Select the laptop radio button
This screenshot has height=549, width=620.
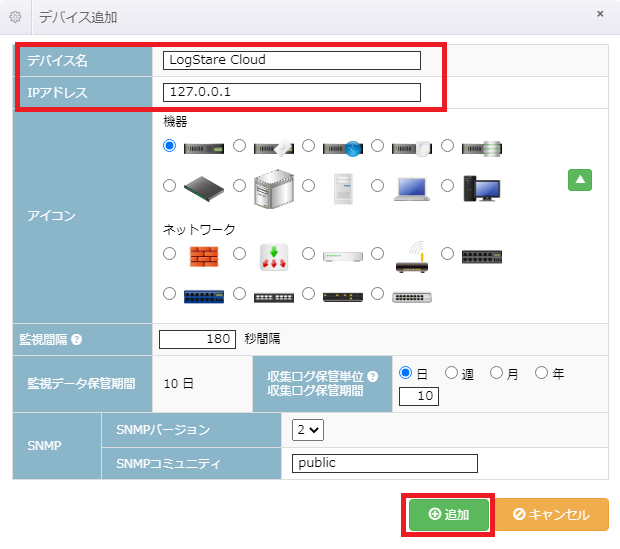click(x=378, y=186)
